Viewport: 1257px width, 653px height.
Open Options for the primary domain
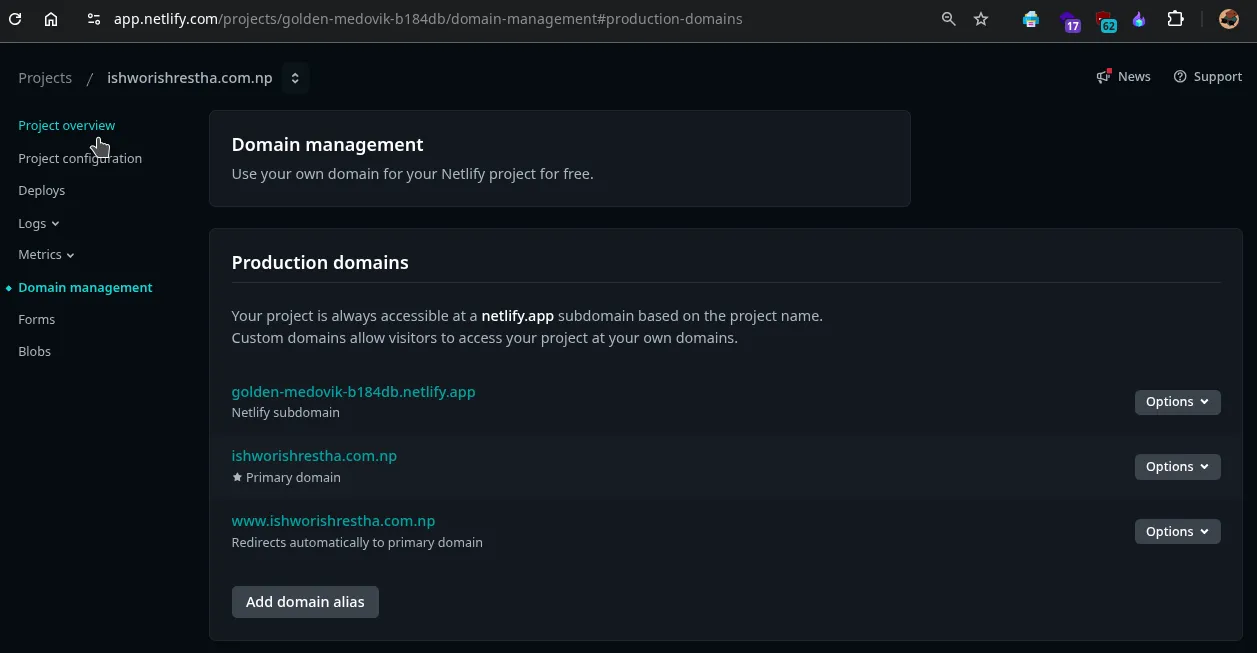[x=1177, y=467]
